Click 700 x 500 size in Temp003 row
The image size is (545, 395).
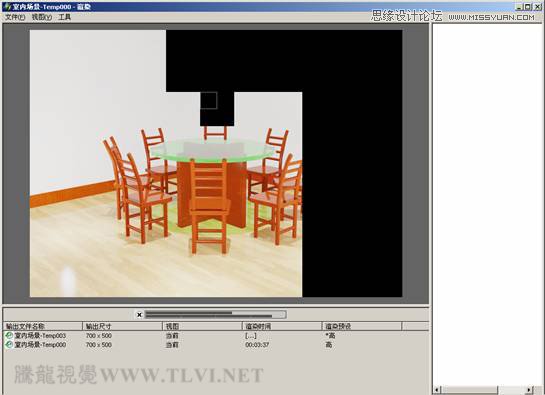click(x=99, y=336)
